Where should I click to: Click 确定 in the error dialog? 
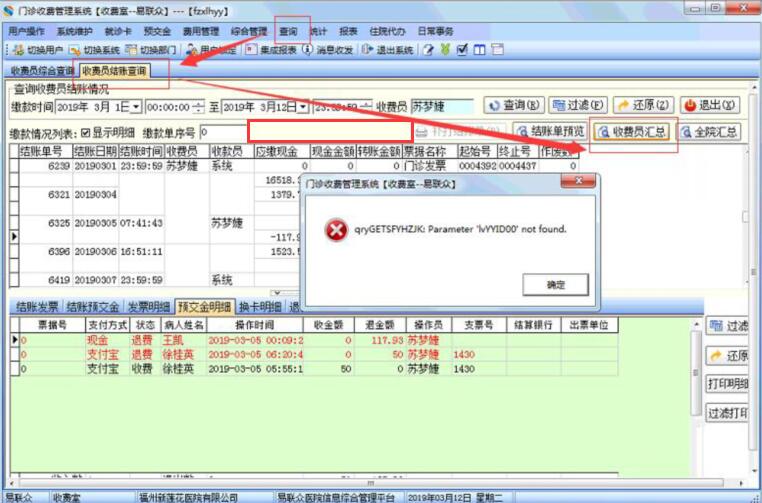coord(555,285)
